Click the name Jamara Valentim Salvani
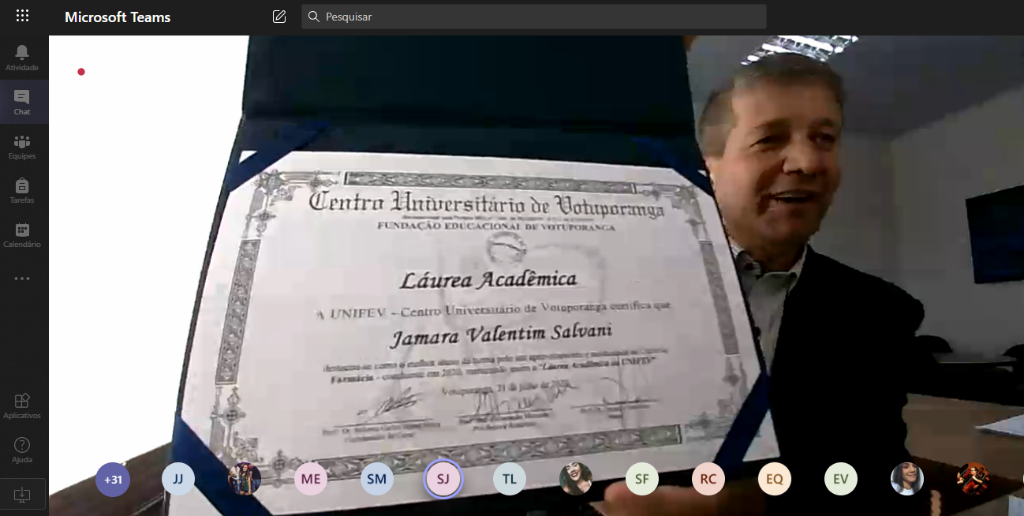This screenshot has height=516, width=1024. click(501, 335)
